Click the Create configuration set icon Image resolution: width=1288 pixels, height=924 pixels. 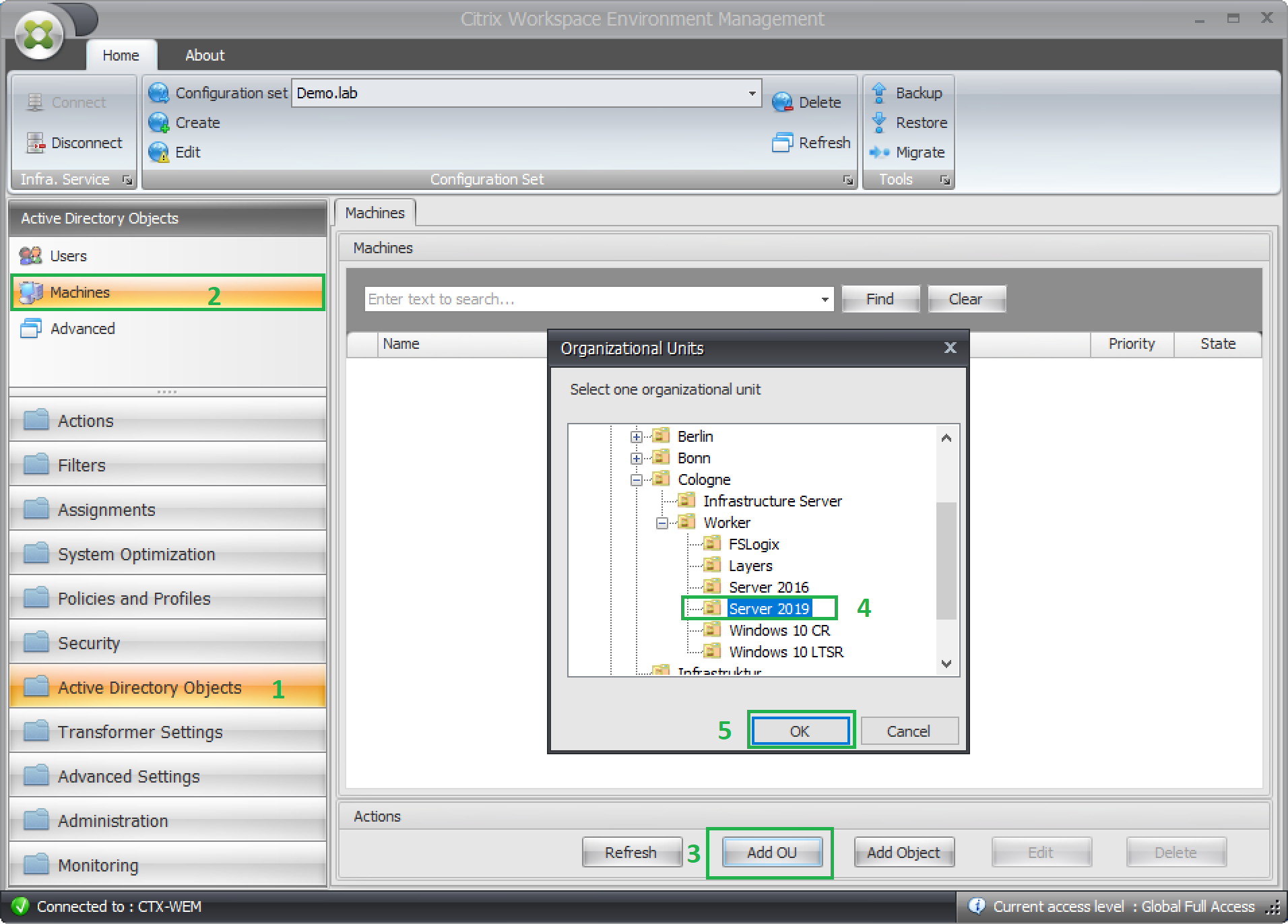point(159,123)
